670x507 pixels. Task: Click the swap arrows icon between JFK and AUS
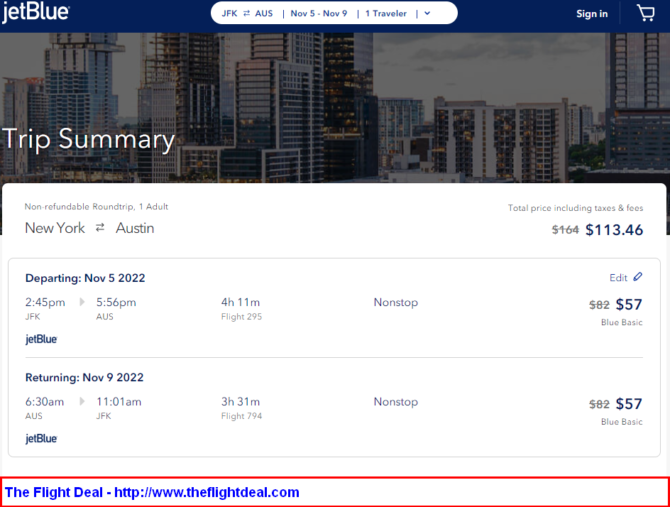[247, 13]
